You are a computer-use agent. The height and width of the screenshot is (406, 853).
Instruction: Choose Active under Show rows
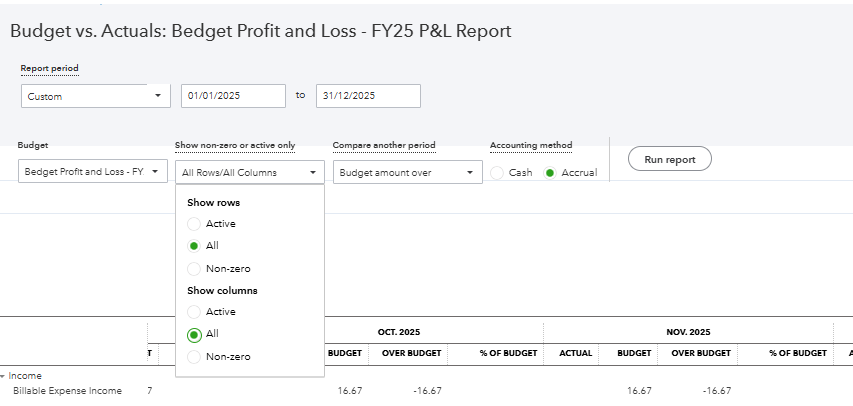pos(195,224)
